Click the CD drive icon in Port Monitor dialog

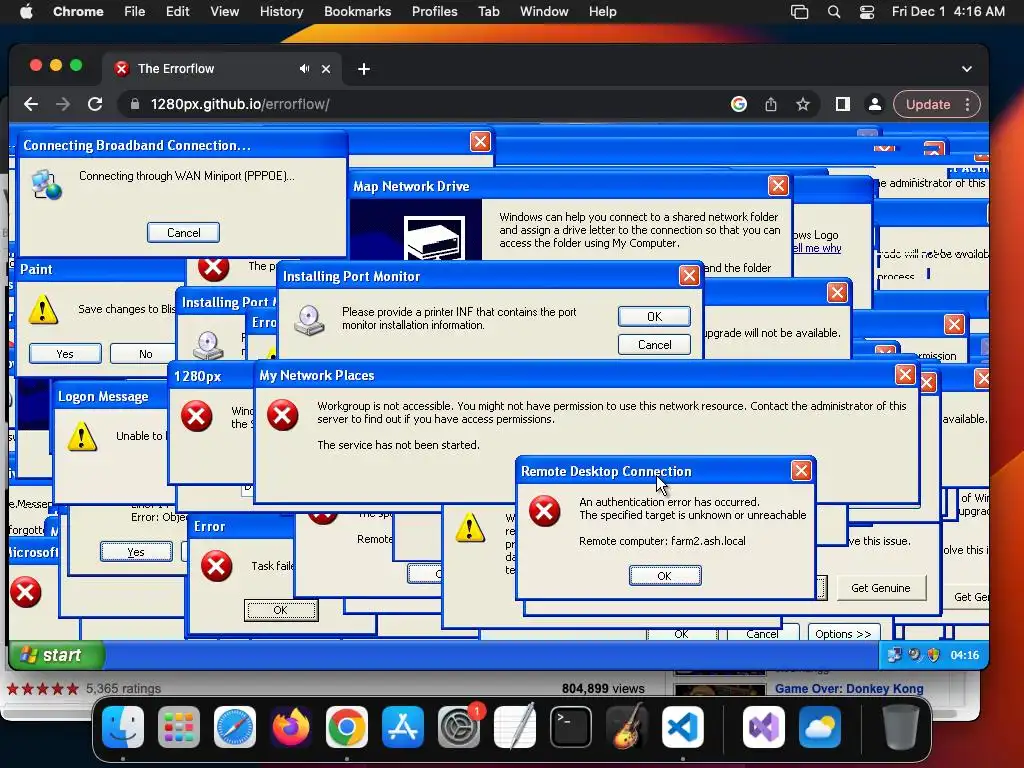click(x=309, y=321)
